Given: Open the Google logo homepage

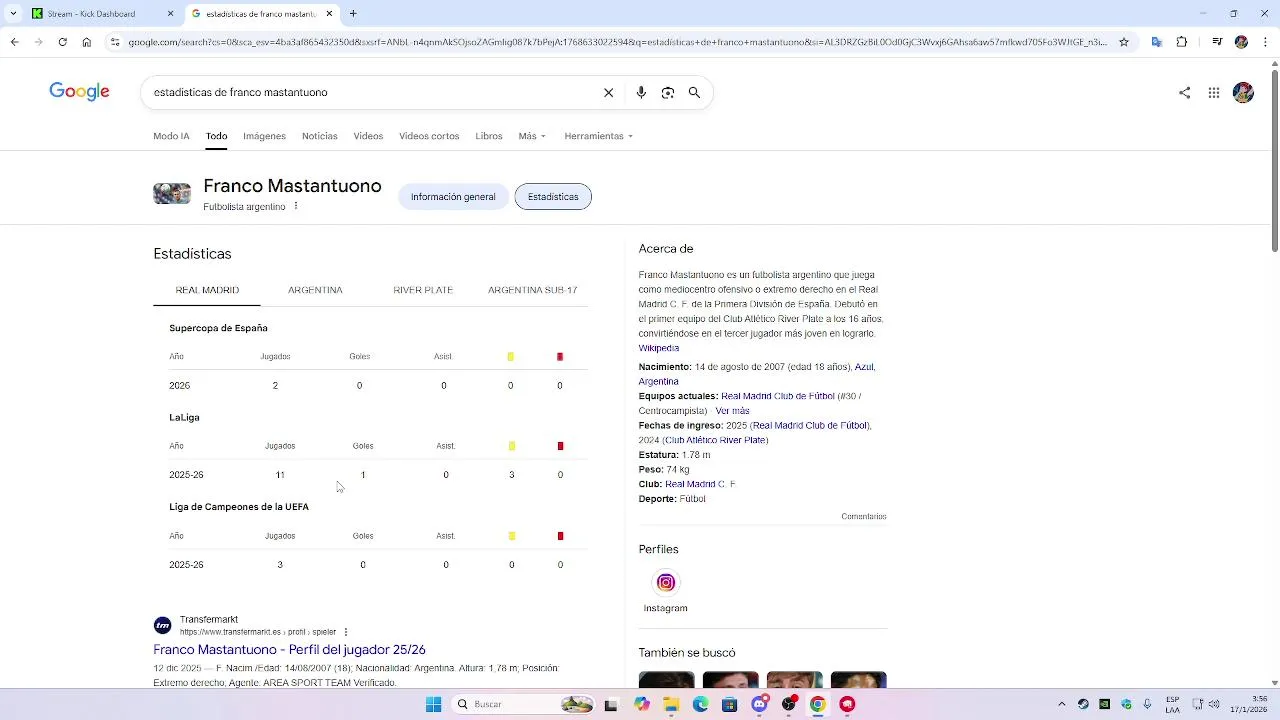Looking at the screenshot, I should click(79, 92).
